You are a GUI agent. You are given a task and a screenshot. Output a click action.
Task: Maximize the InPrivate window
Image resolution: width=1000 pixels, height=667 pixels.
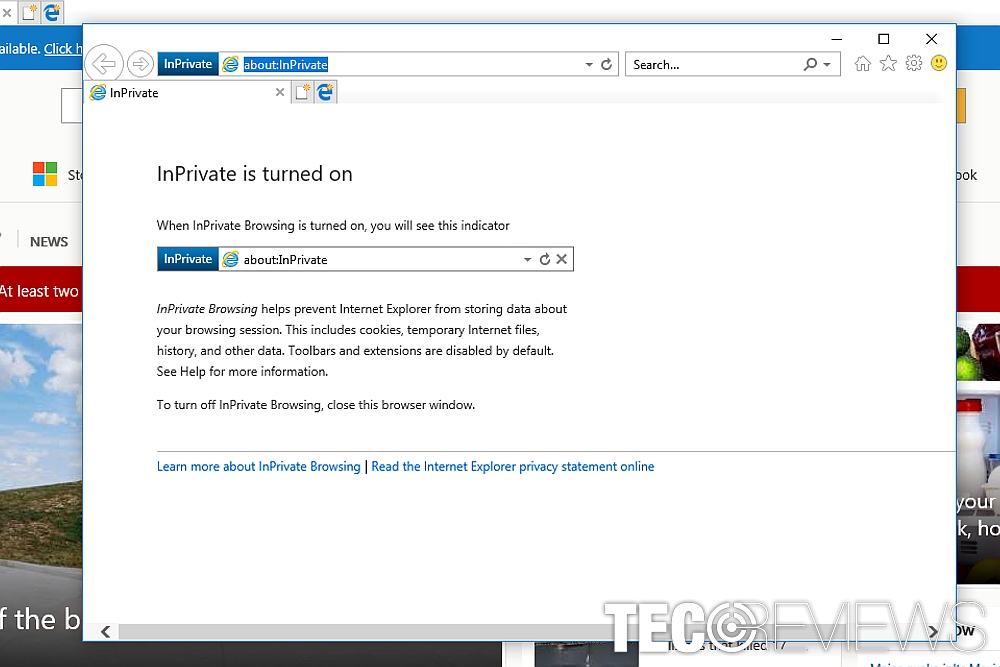click(x=883, y=39)
